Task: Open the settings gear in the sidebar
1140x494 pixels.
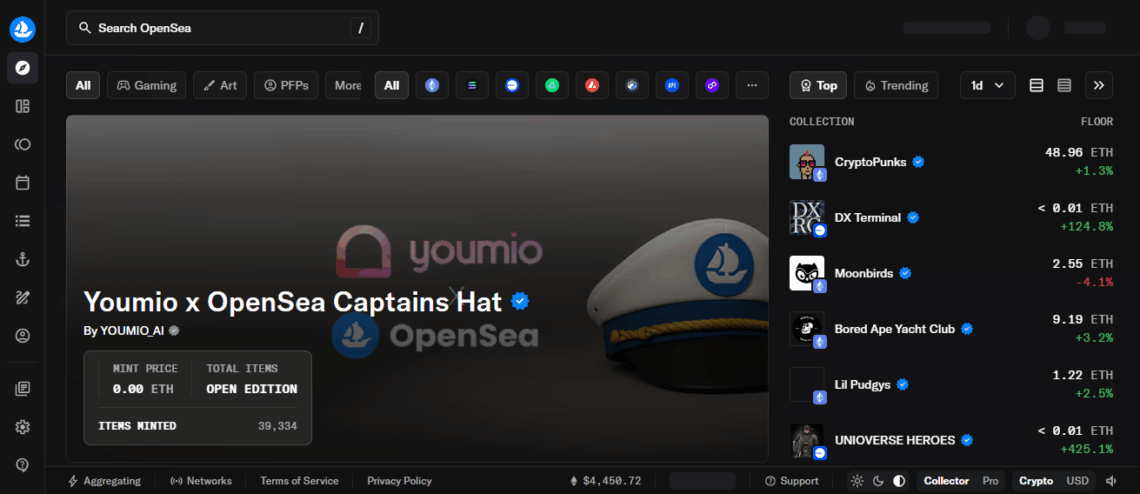Action: pyautogui.click(x=22, y=427)
